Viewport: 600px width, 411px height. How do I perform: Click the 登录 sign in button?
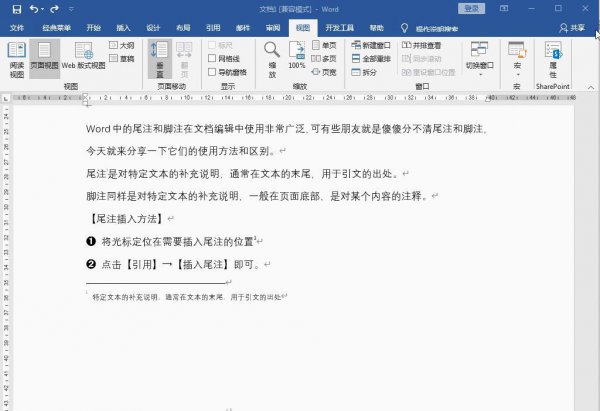click(x=471, y=8)
